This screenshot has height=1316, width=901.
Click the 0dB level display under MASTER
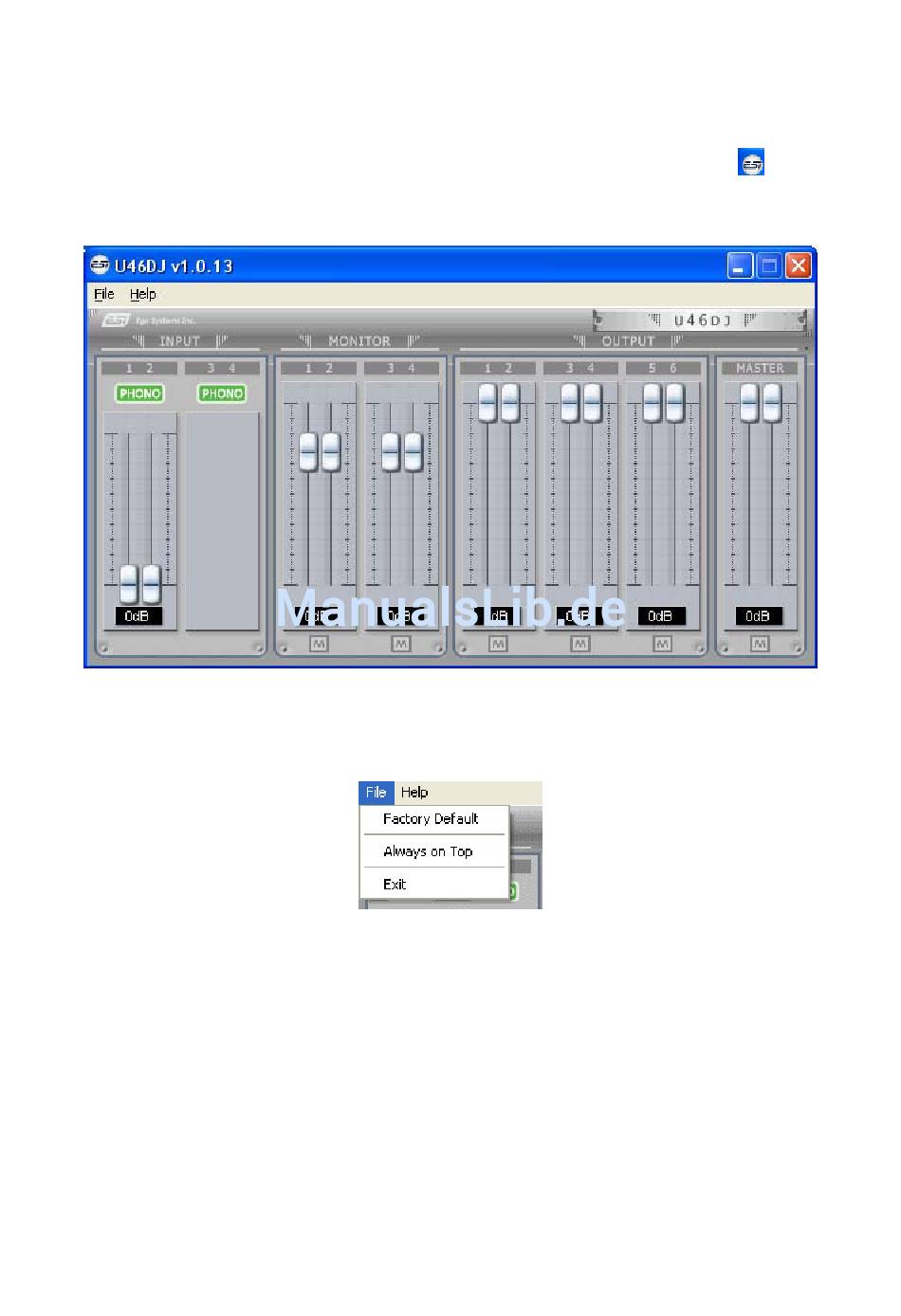coord(759,616)
